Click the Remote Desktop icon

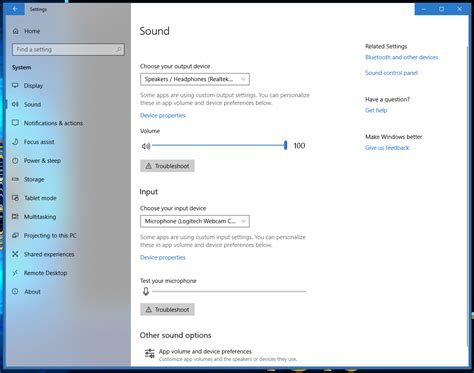coord(15,273)
